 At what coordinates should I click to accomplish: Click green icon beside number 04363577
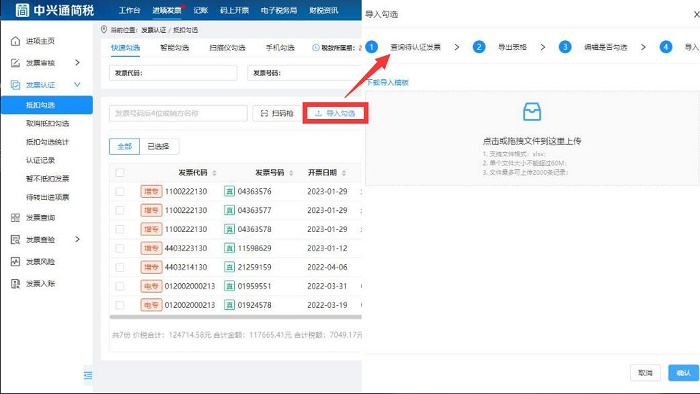[x=229, y=210]
